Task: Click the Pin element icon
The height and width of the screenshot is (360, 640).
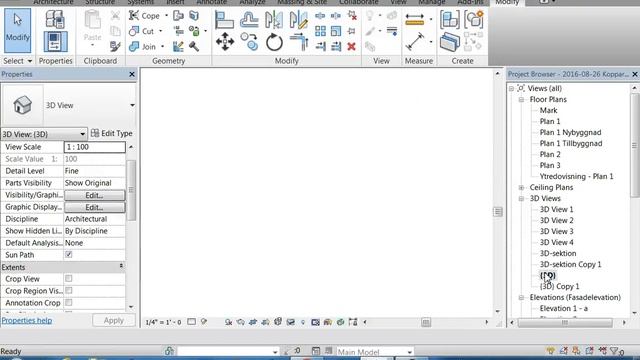Action: tap(351, 31)
